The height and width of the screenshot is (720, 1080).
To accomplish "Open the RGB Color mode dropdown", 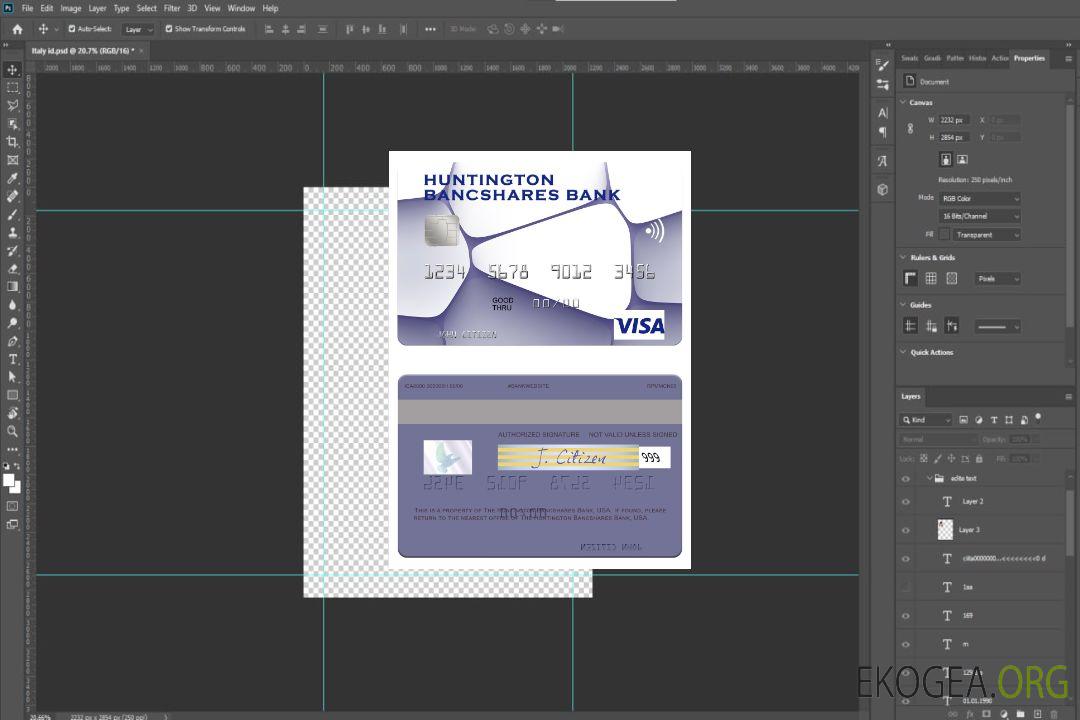I will [979, 198].
